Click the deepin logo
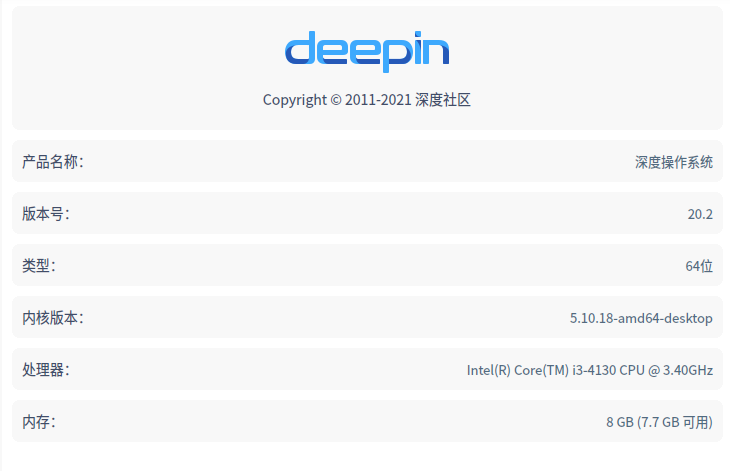Viewport: 730px width, 471px height. click(x=367, y=51)
